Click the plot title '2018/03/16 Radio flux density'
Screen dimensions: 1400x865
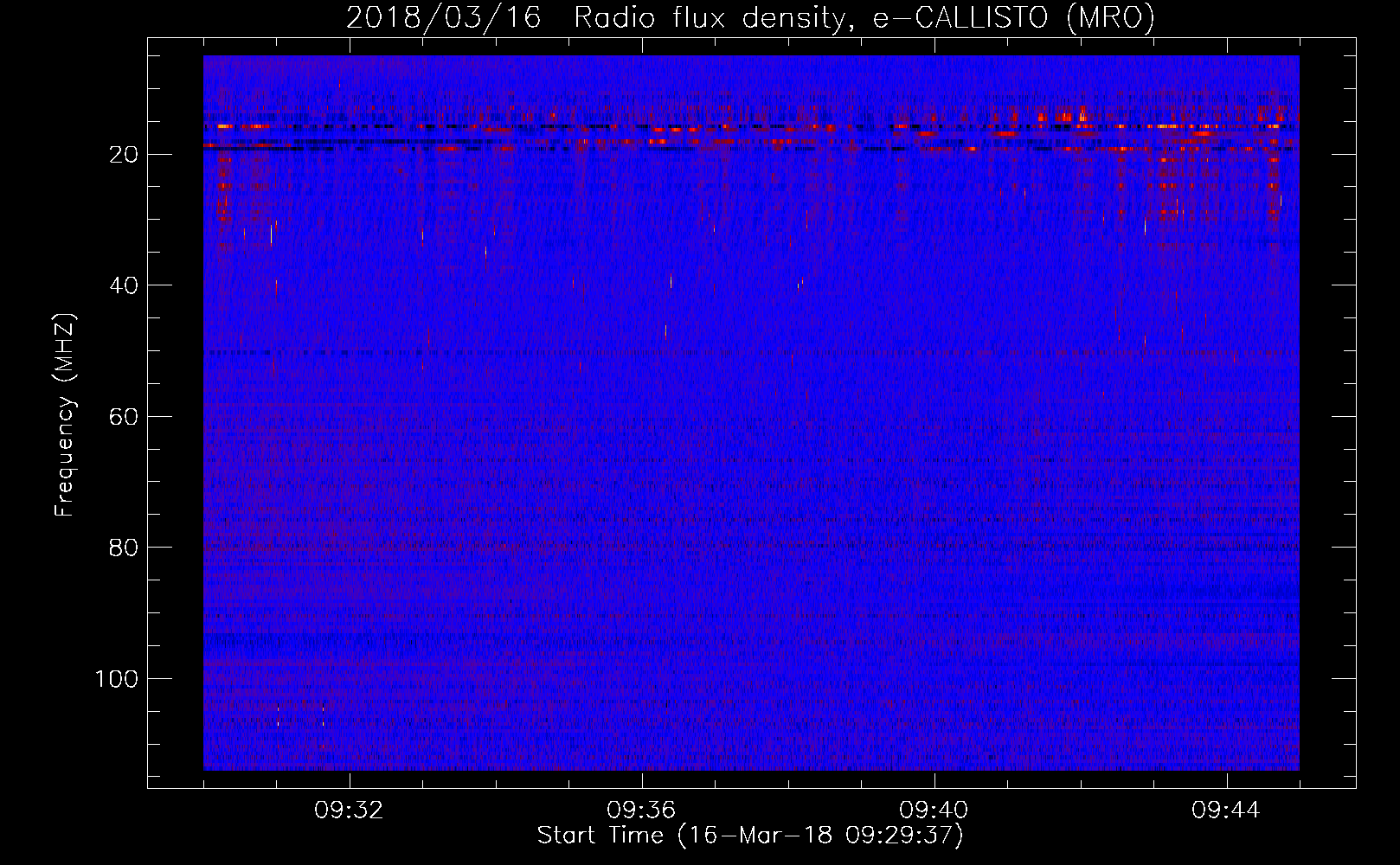click(x=750, y=17)
